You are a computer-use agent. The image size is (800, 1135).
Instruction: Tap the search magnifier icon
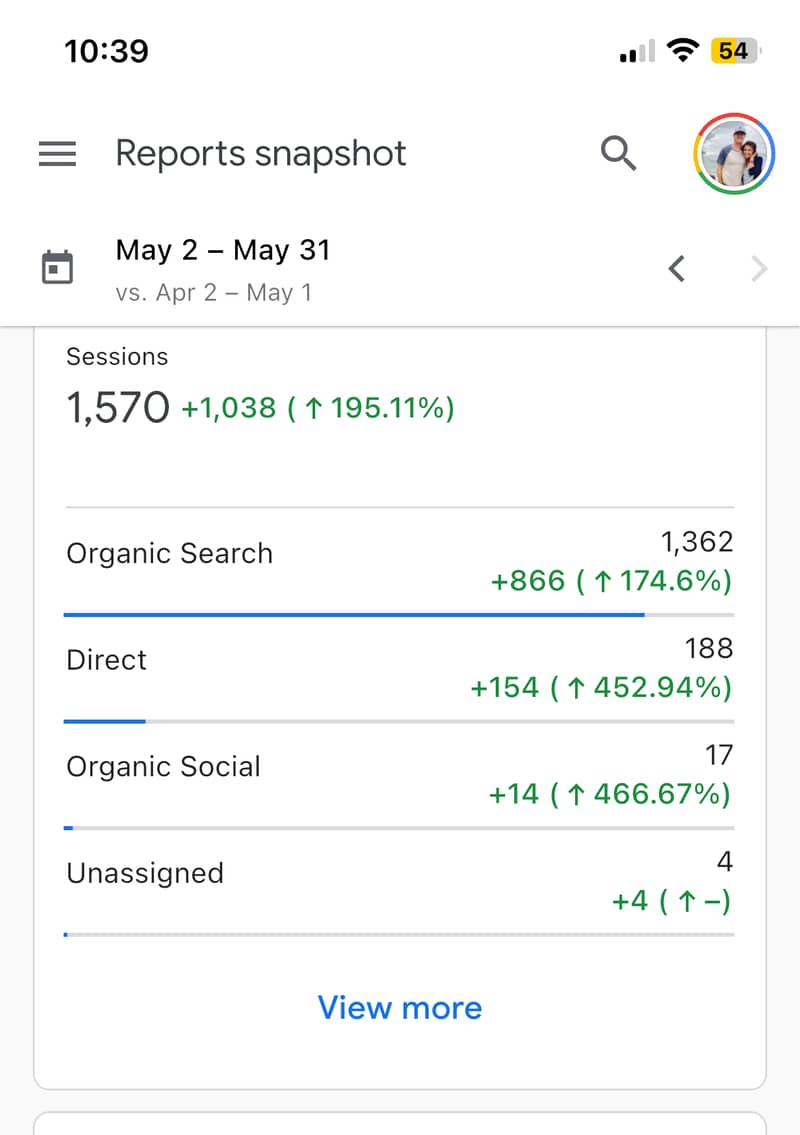(618, 153)
